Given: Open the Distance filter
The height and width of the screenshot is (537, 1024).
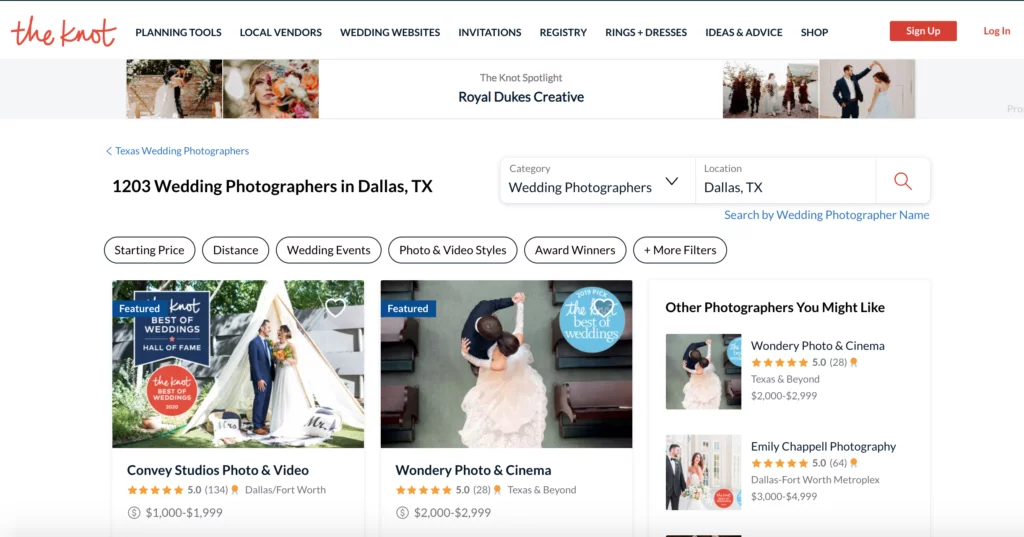Looking at the screenshot, I should click(236, 250).
